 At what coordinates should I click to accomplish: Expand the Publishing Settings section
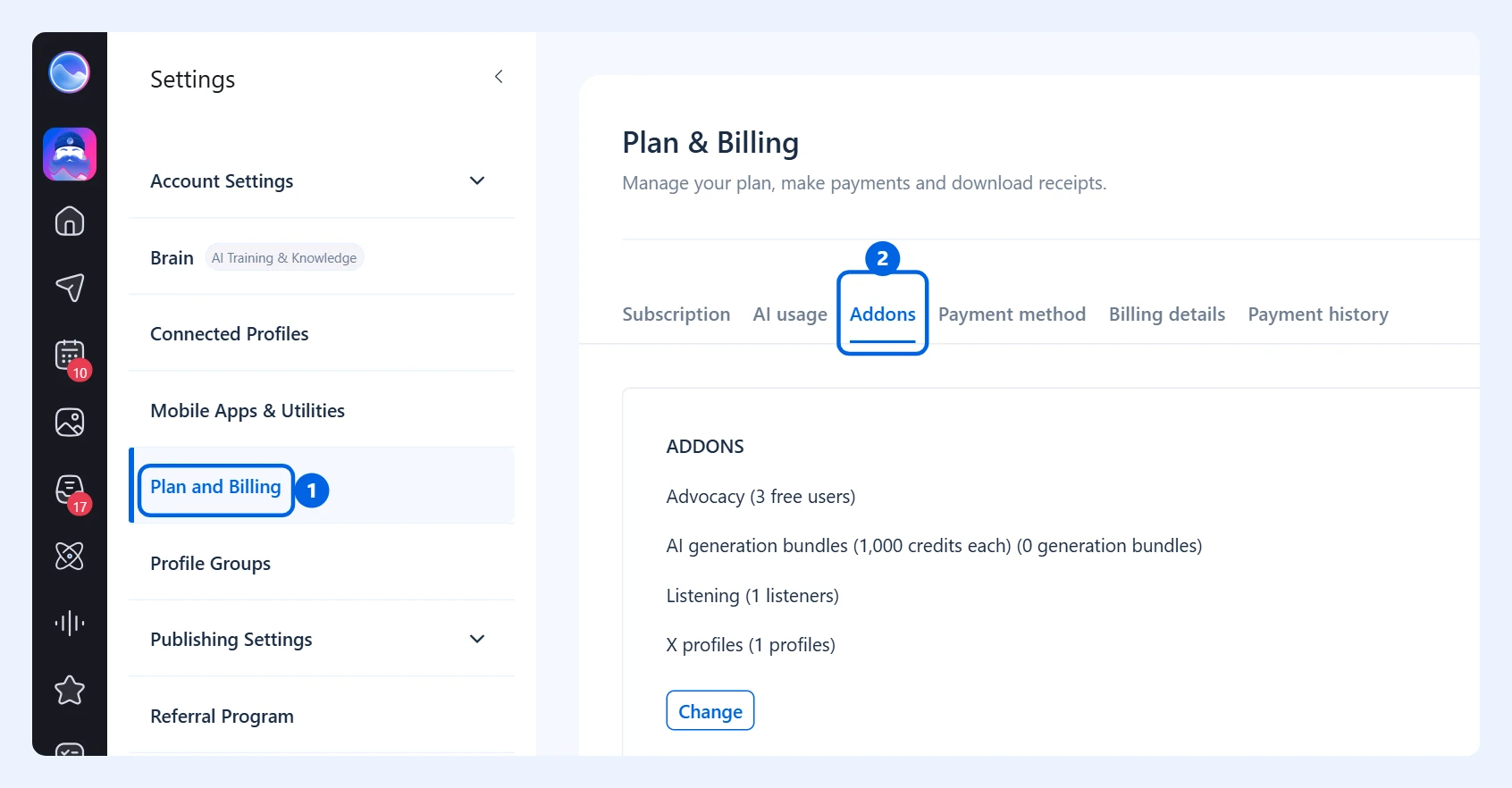322,639
